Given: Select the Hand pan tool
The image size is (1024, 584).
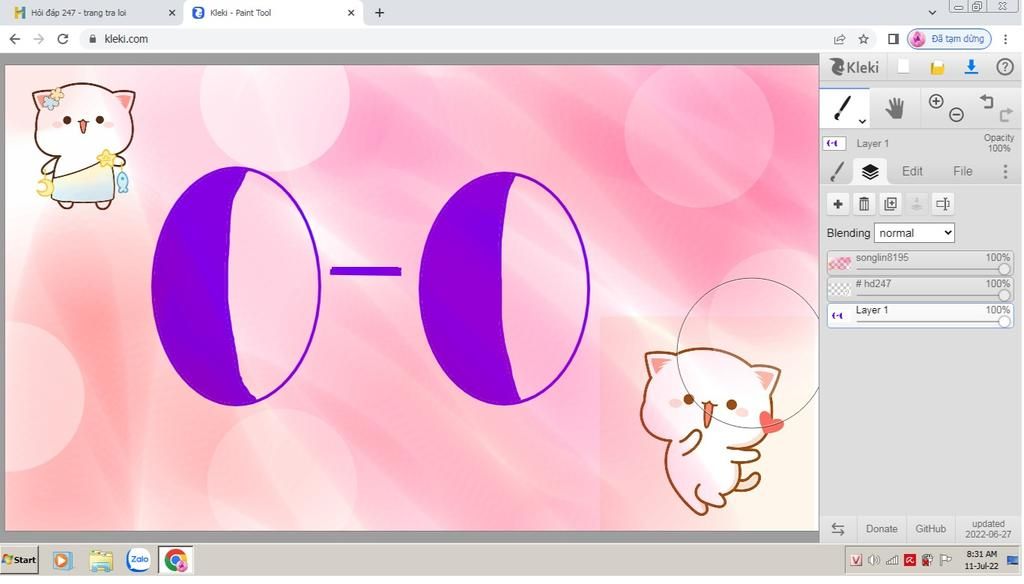Looking at the screenshot, I should point(895,108).
